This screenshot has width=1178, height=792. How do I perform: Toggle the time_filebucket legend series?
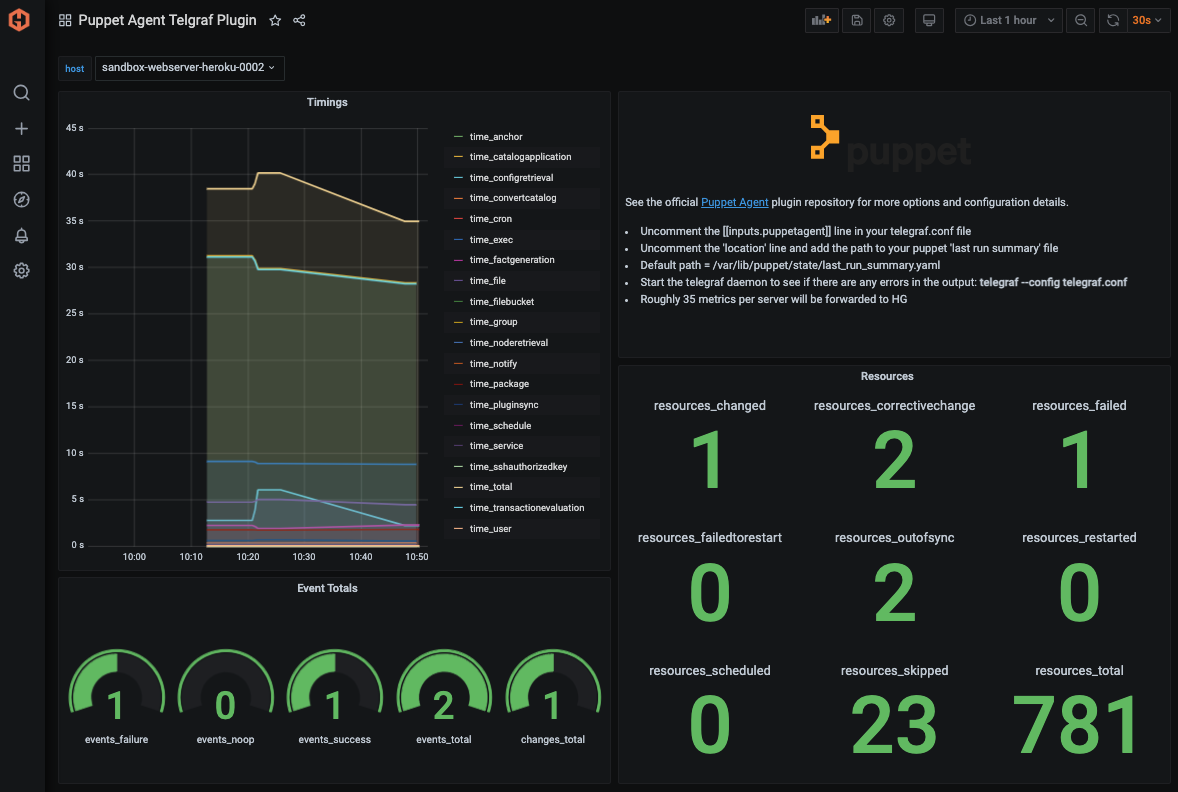tap(502, 302)
